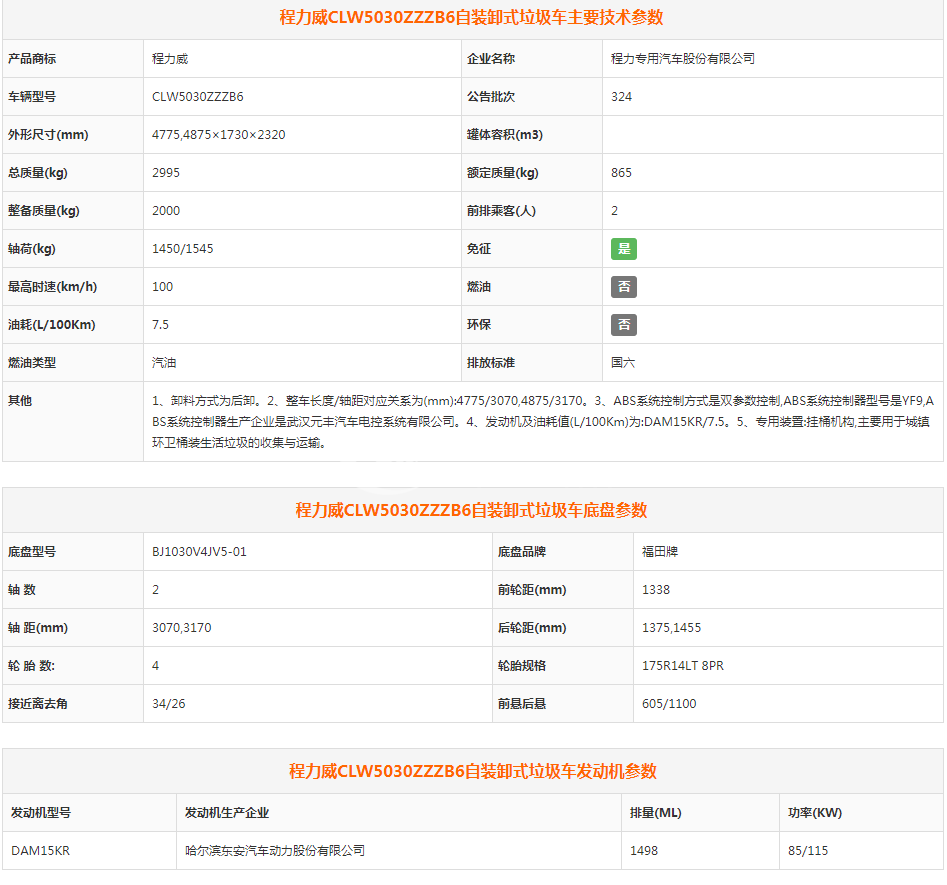
Task: Click the 轮胎规格 label
Action: point(521,666)
